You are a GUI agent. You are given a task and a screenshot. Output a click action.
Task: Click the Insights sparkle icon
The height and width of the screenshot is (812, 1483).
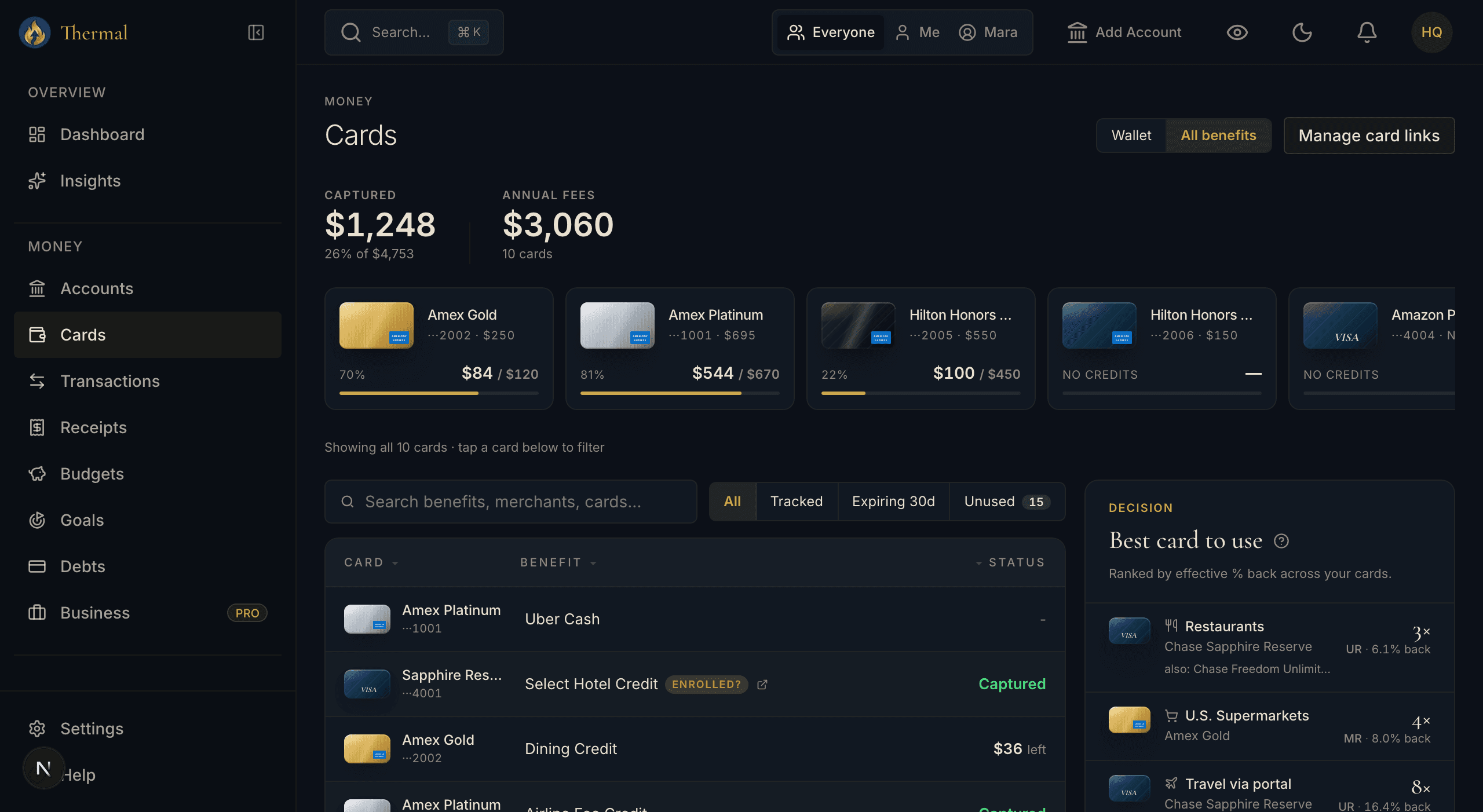pos(37,181)
